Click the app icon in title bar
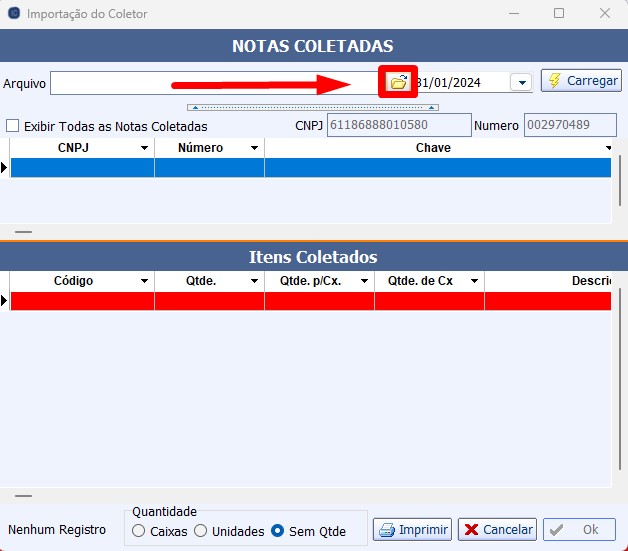This screenshot has height=551, width=628. pos(13,13)
